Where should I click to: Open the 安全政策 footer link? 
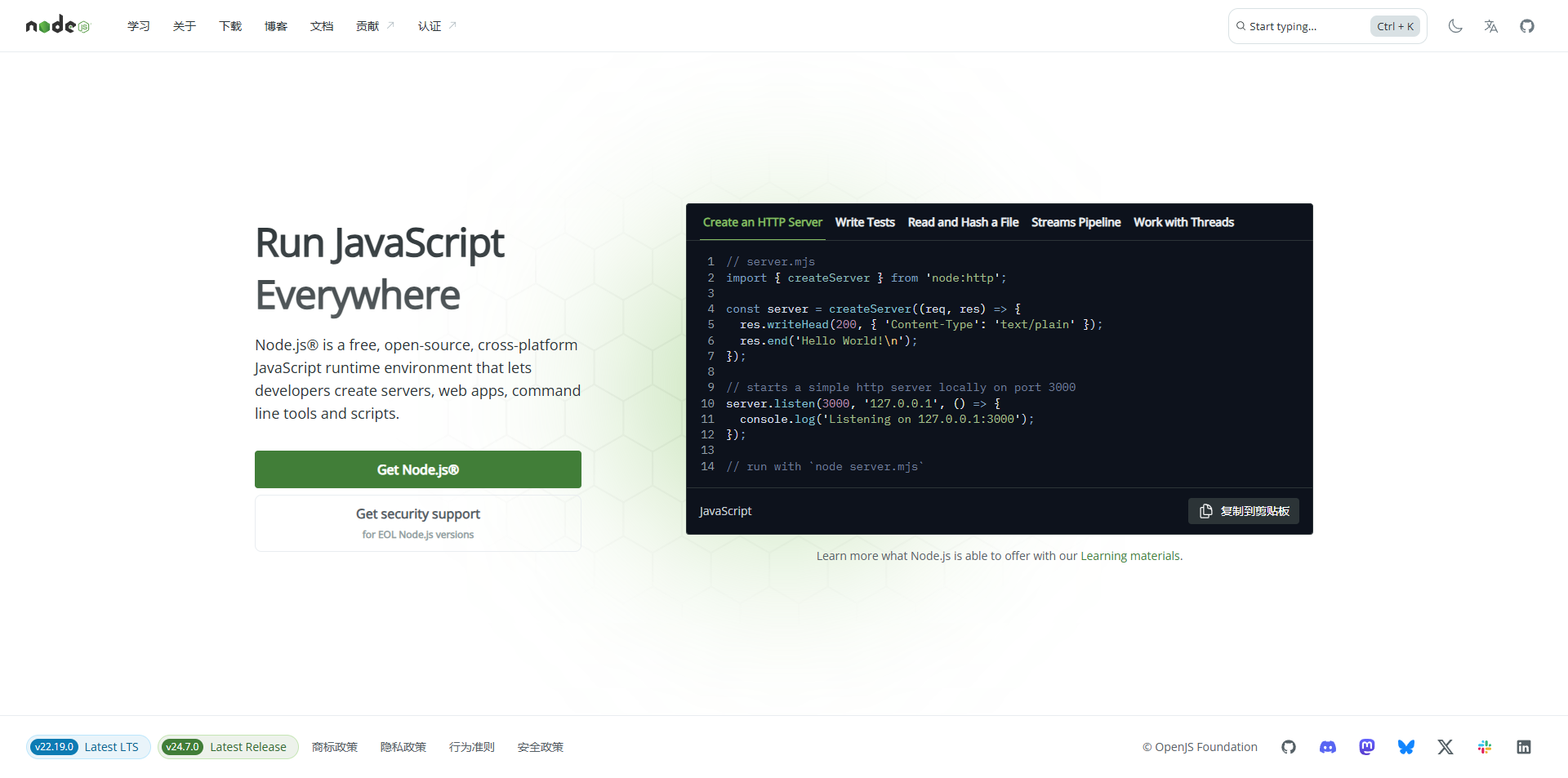pyautogui.click(x=541, y=747)
